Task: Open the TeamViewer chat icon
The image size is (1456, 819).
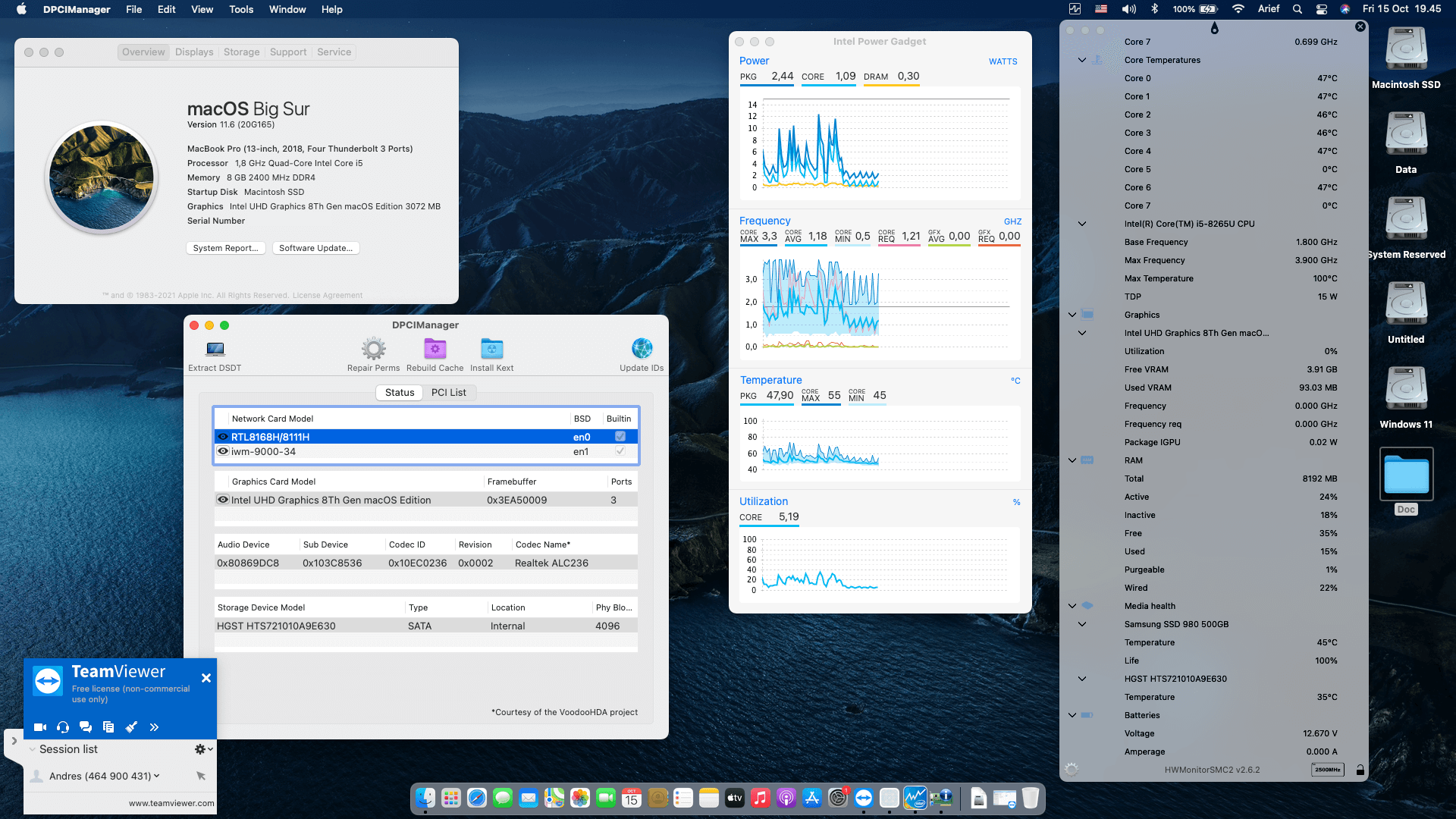Action: [86, 727]
